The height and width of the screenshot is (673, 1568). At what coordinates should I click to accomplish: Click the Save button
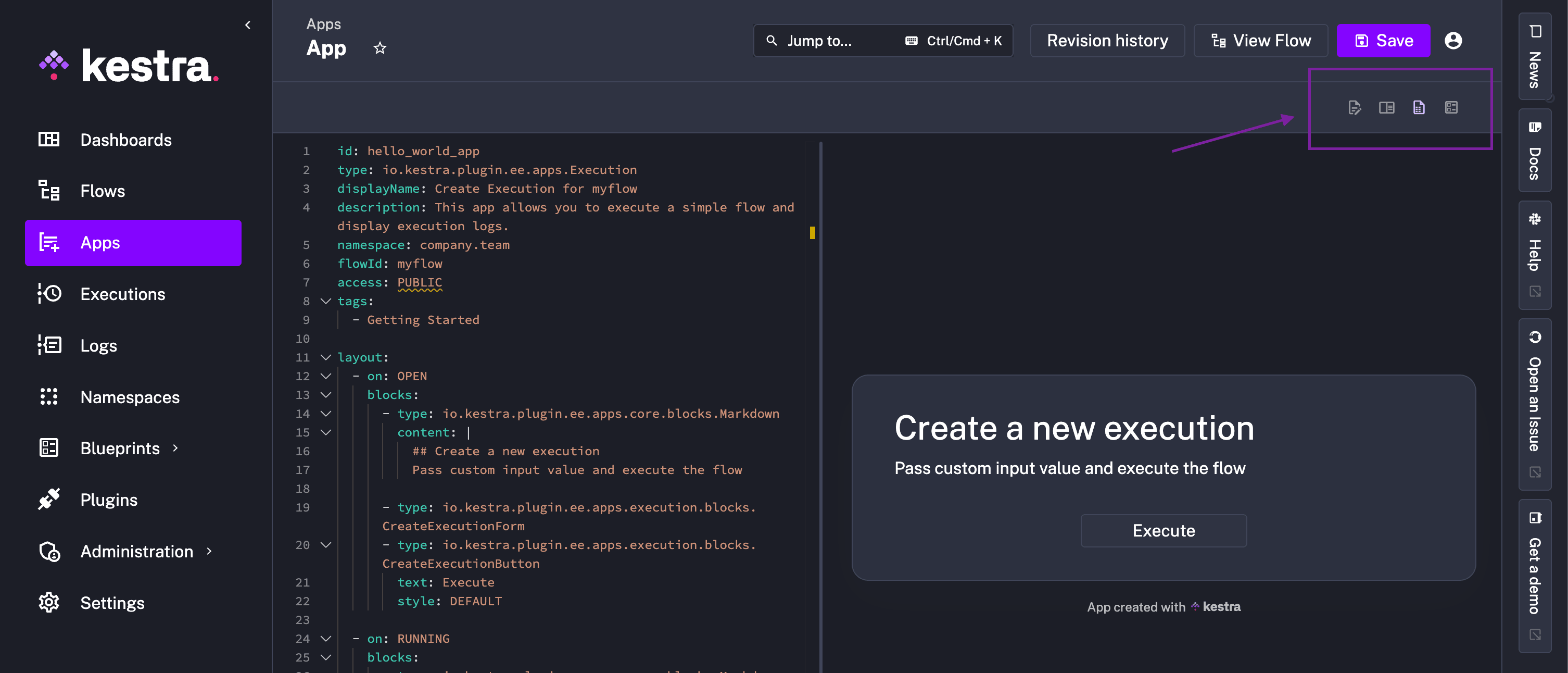1383,40
